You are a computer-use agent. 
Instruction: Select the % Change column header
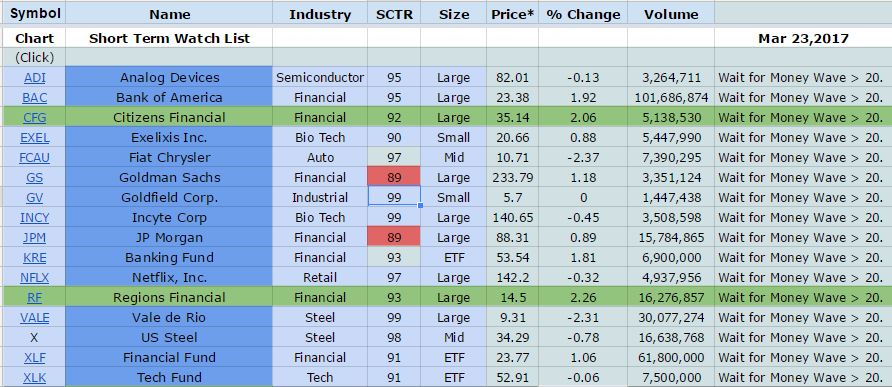[x=583, y=14]
